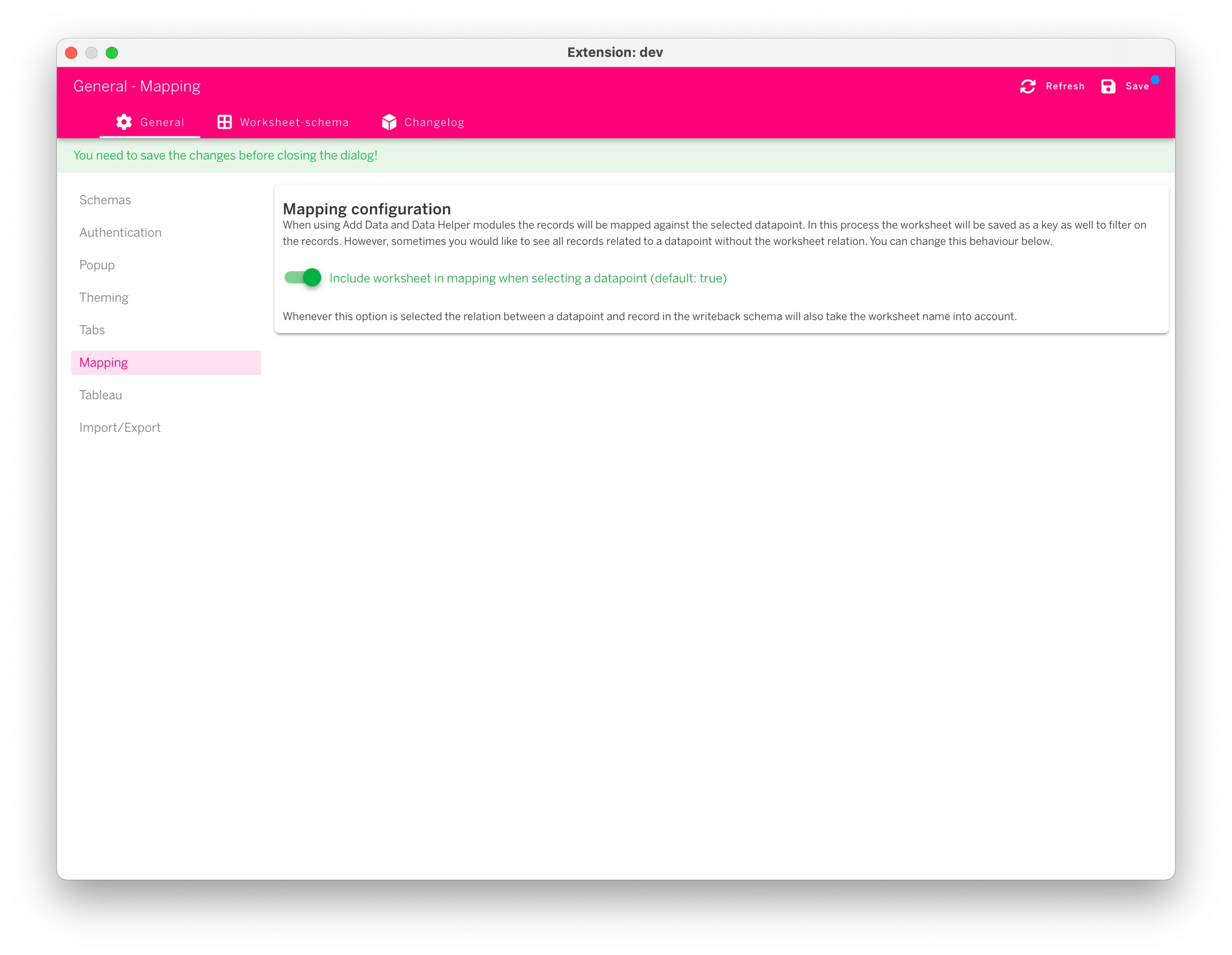This screenshot has width=1232, height=955.
Task: Navigate to Import/Export
Action: [x=120, y=428]
